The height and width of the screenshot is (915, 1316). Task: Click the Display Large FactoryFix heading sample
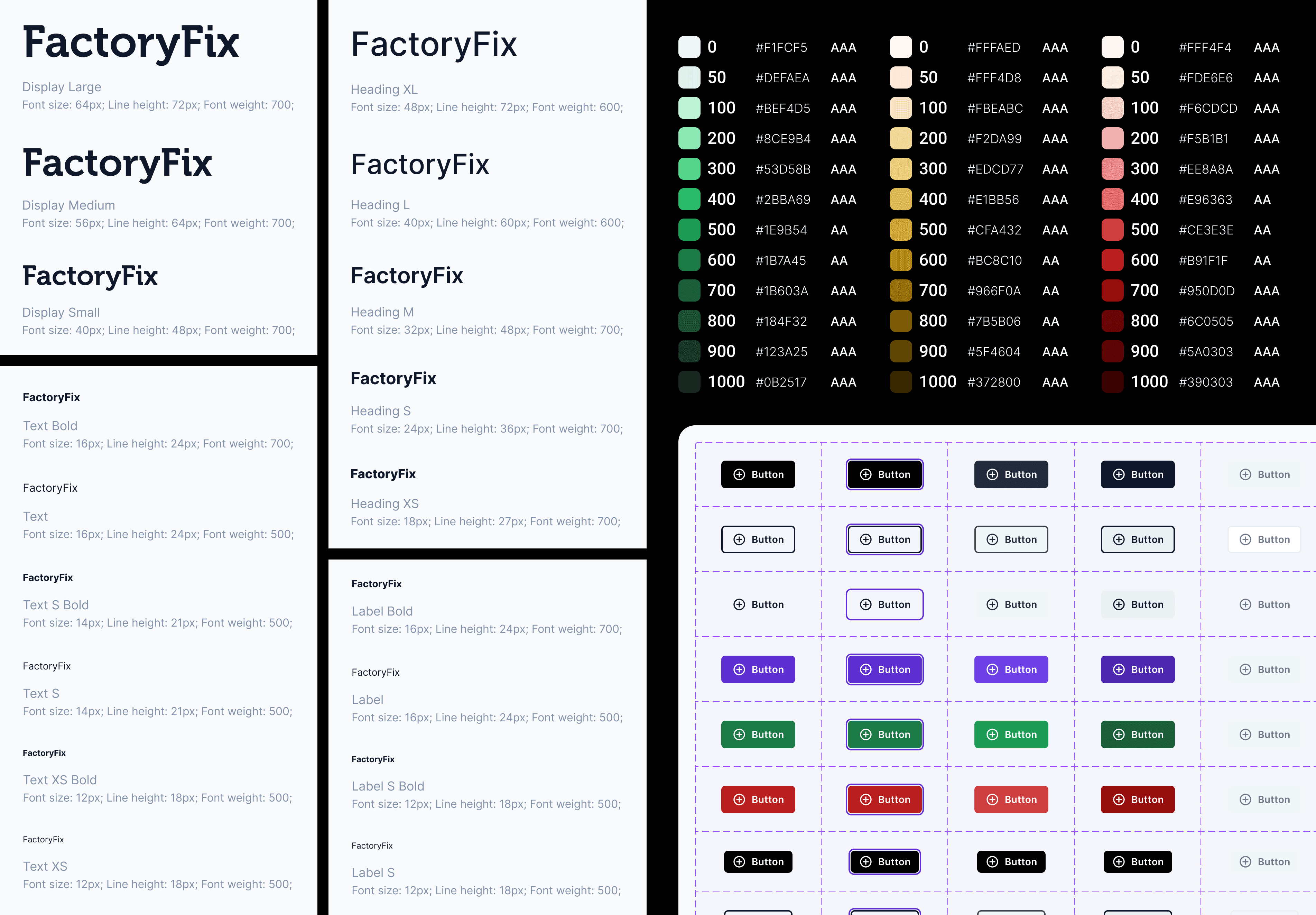131,43
